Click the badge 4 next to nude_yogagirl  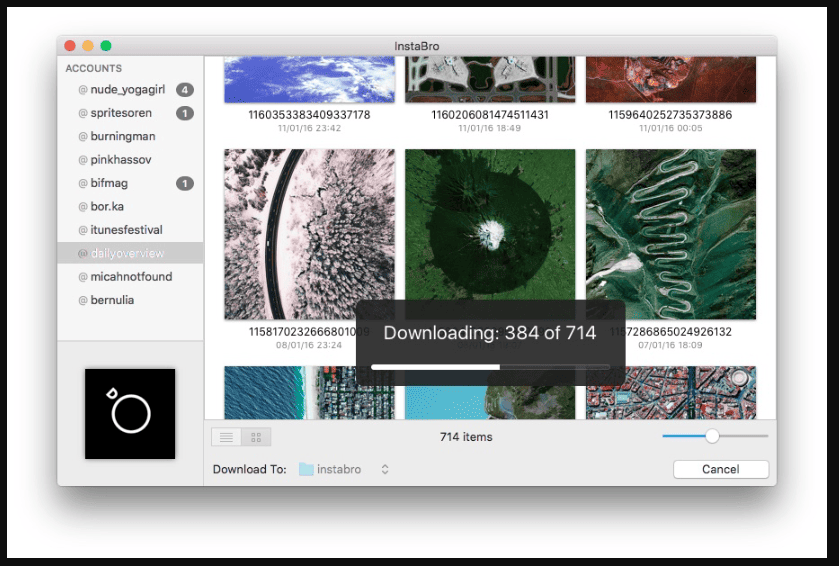[x=185, y=90]
